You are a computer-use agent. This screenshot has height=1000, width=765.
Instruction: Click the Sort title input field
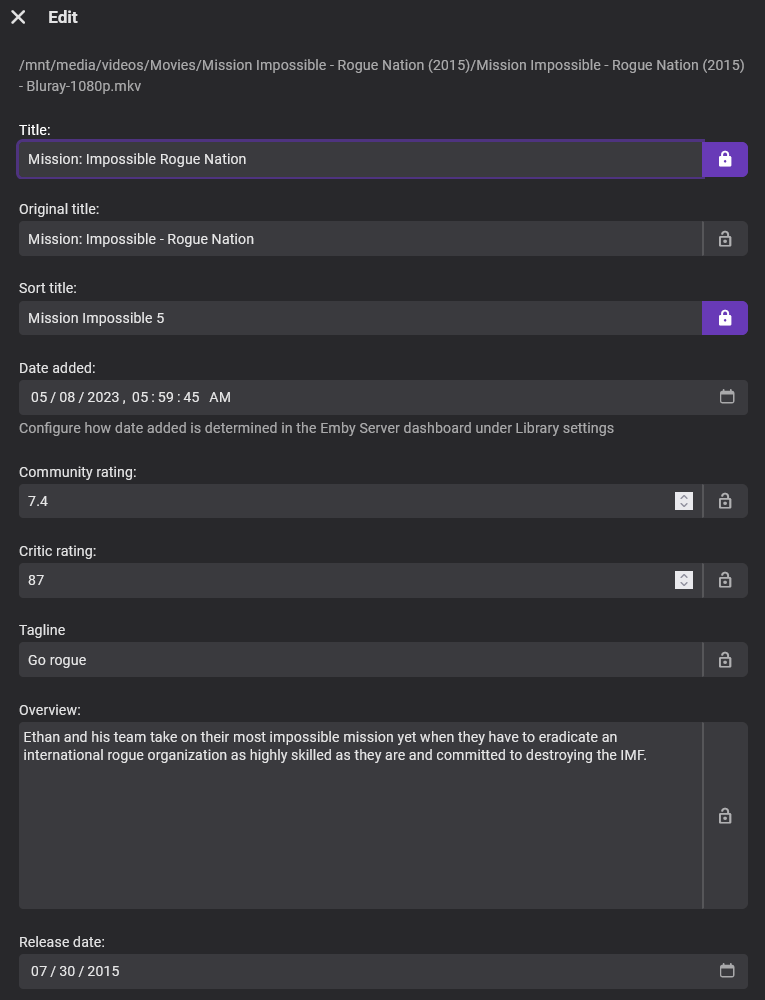[360, 318]
